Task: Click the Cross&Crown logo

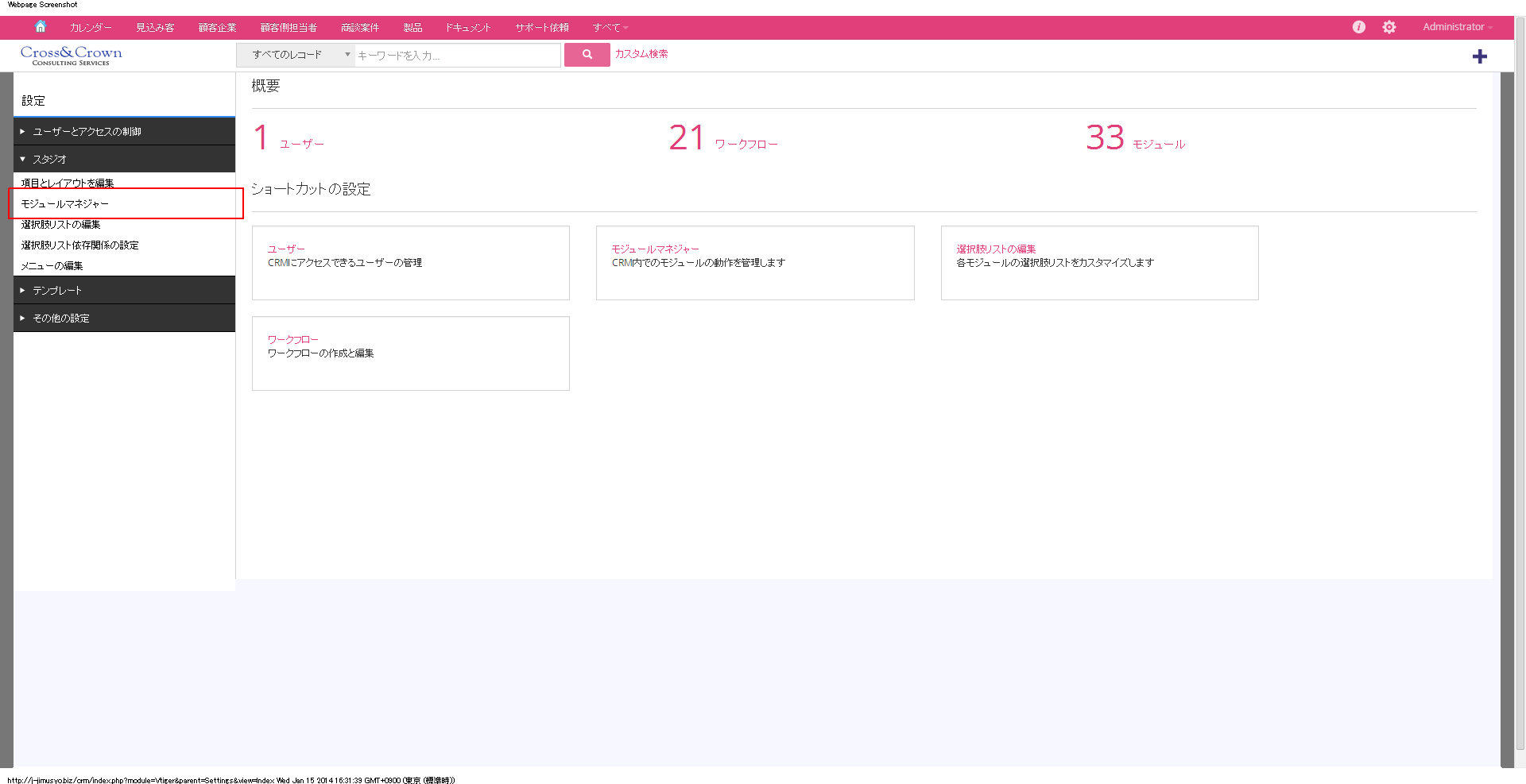Action: tap(71, 54)
